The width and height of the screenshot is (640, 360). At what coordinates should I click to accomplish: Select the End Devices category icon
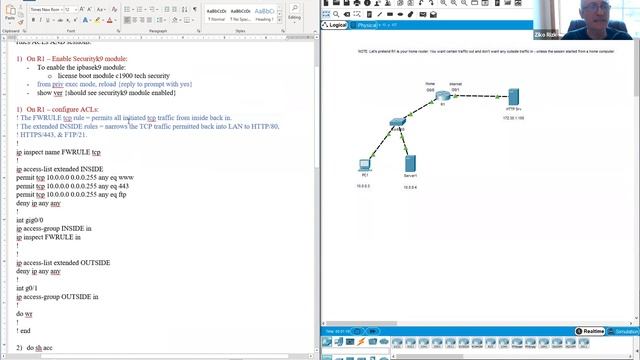(339, 341)
